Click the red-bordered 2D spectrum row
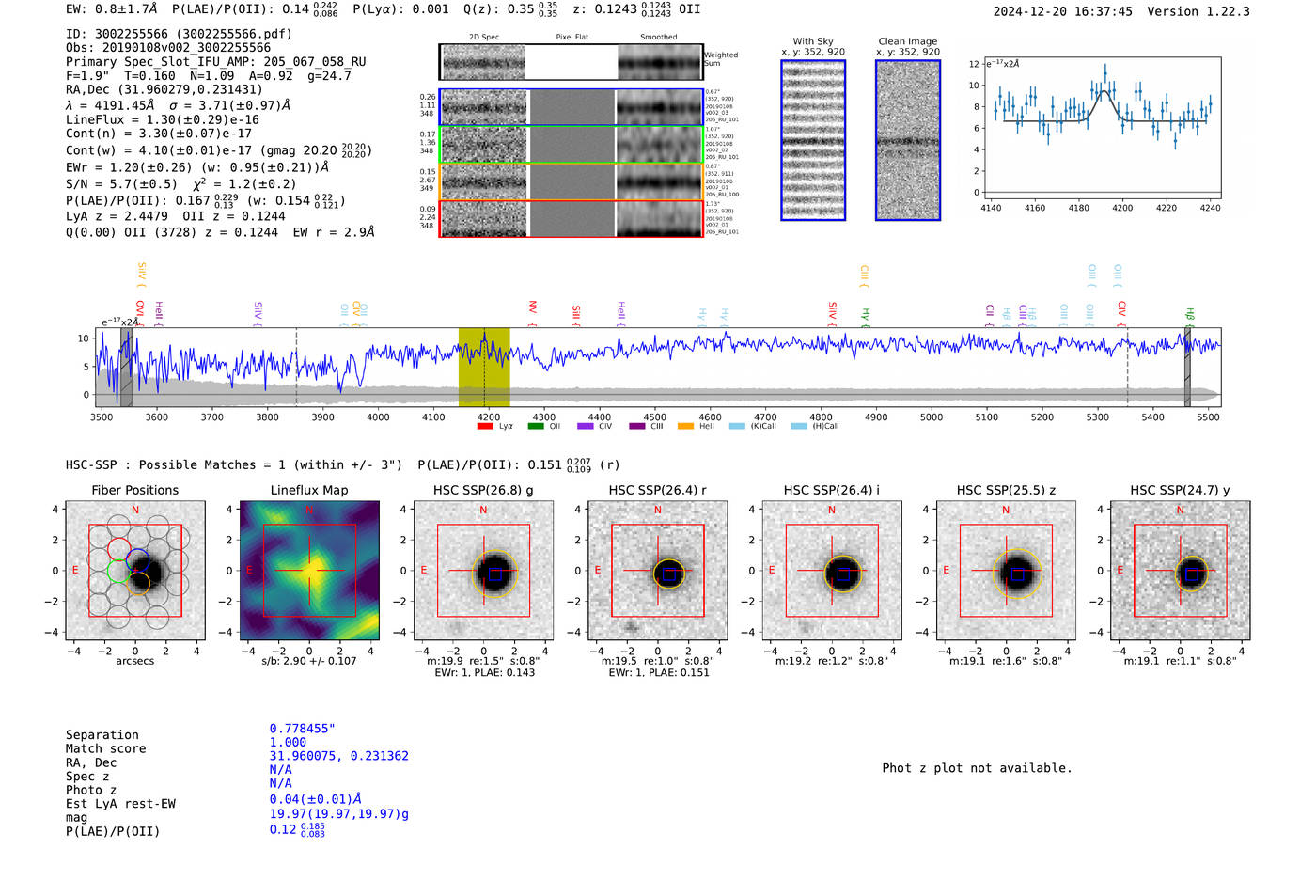This screenshot has width=1316, height=896. (x=572, y=218)
